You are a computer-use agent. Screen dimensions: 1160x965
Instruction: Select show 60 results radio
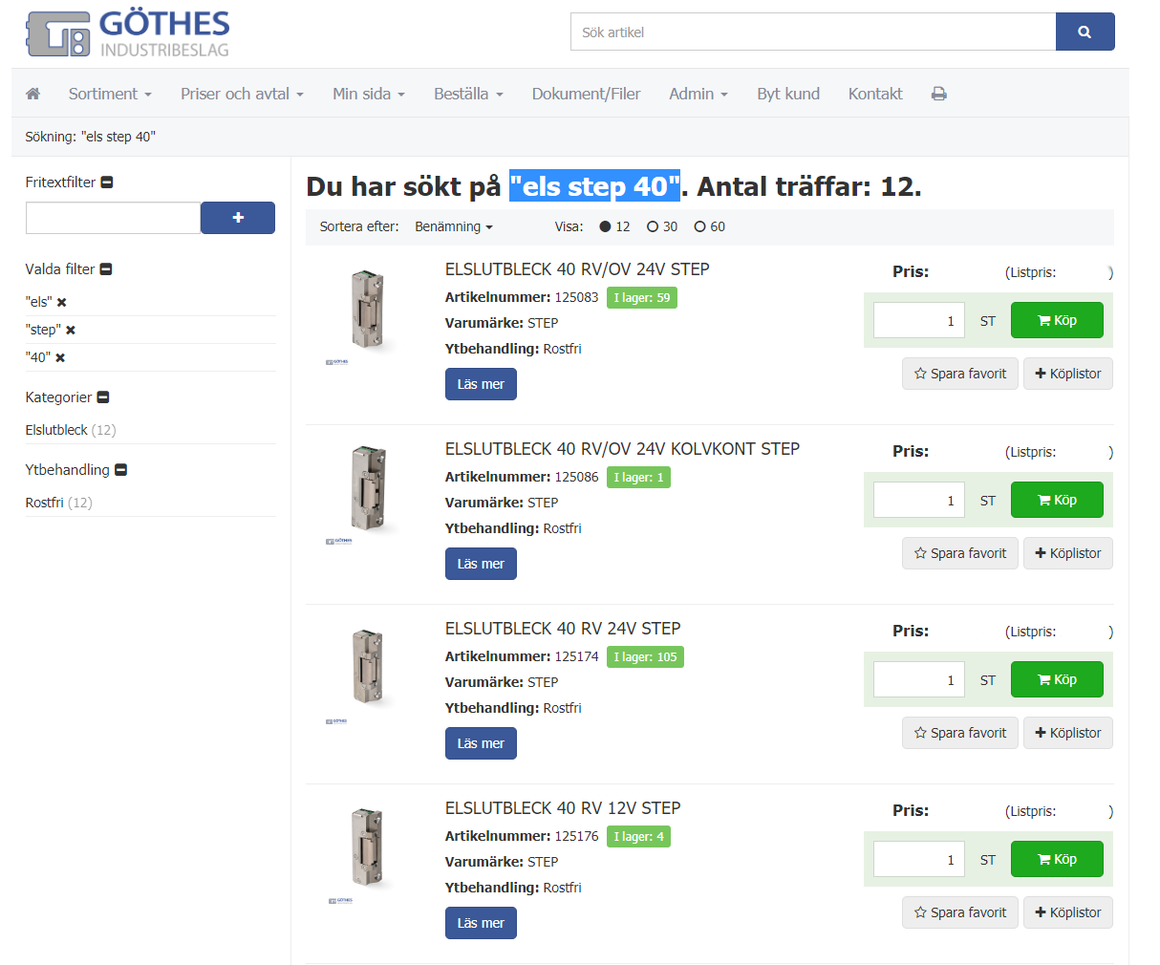click(x=700, y=226)
